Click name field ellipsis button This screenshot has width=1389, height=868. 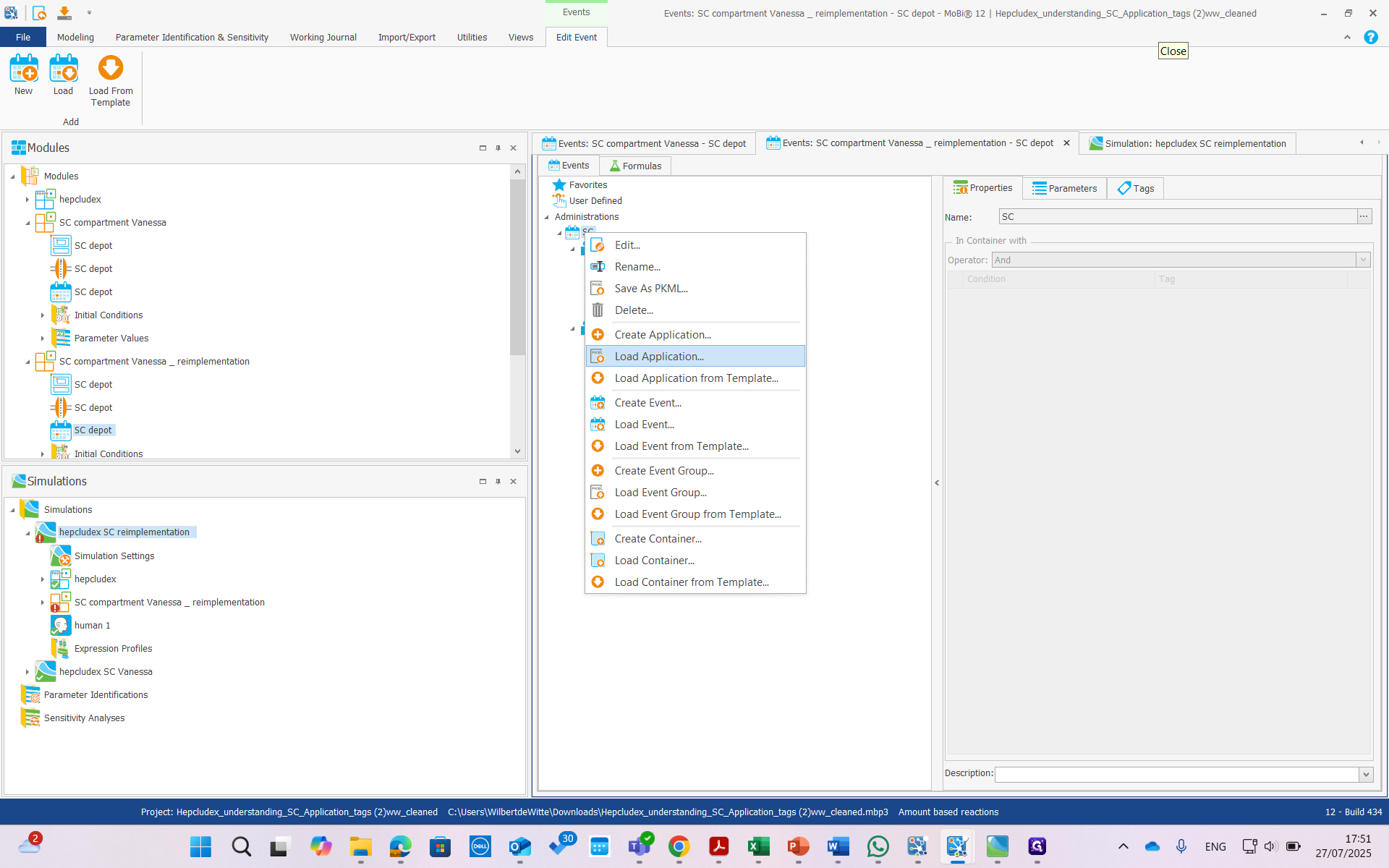[1364, 216]
